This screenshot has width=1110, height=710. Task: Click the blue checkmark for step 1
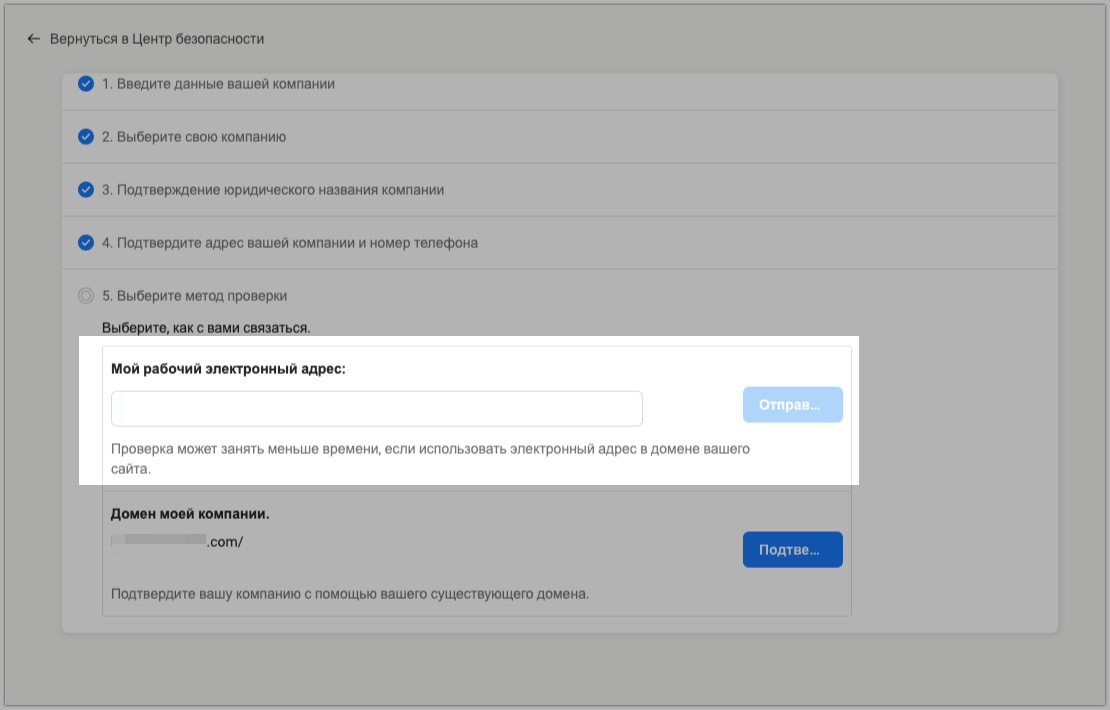[x=86, y=84]
